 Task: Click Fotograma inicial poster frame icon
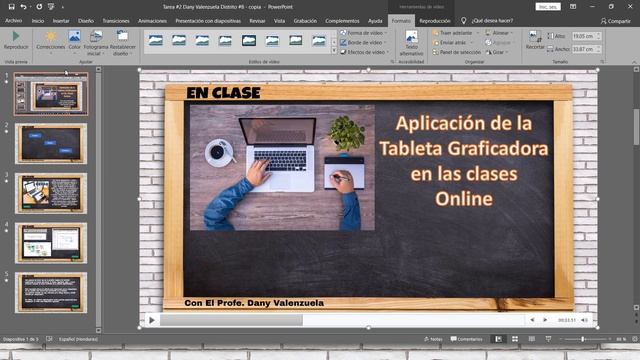(96, 43)
